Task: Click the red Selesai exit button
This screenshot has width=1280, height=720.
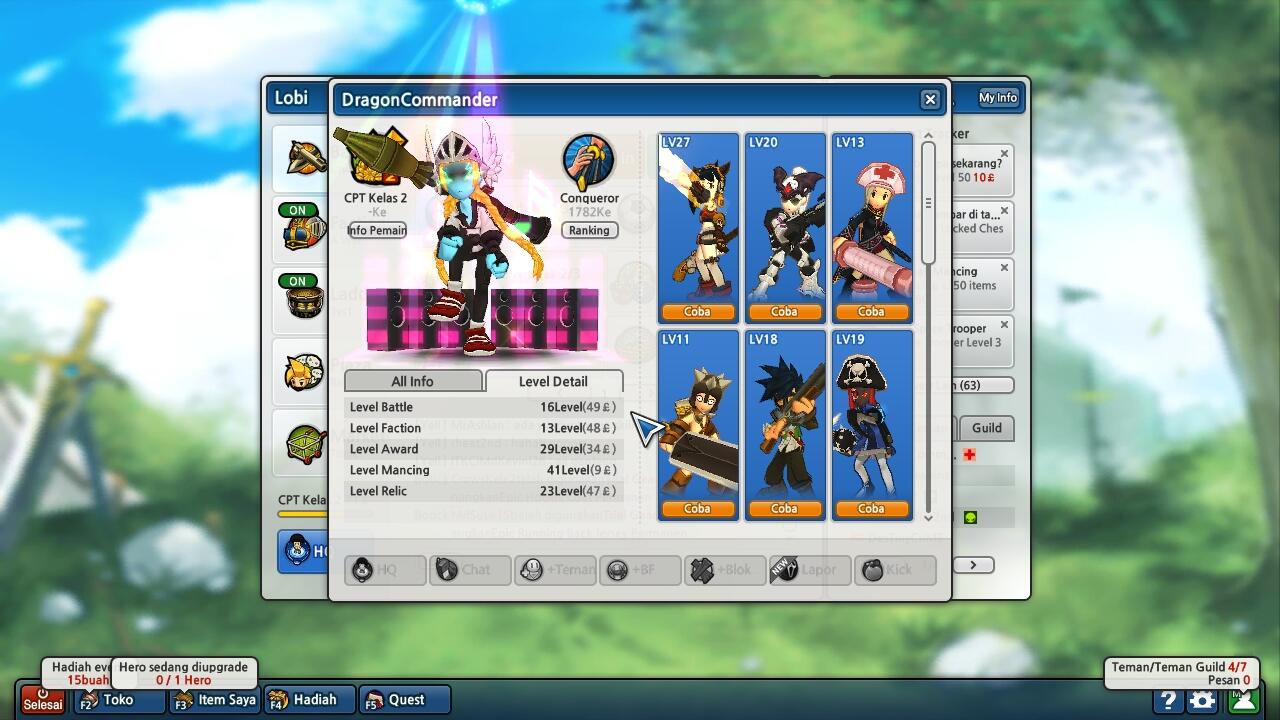Action: pos(43,699)
